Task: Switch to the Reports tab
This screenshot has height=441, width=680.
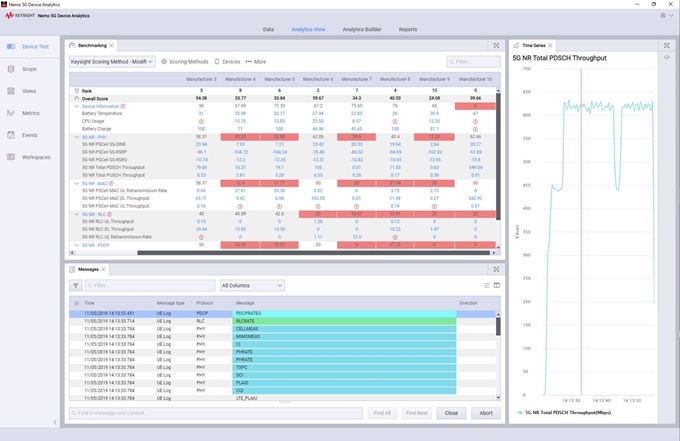Action: click(408, 29)
